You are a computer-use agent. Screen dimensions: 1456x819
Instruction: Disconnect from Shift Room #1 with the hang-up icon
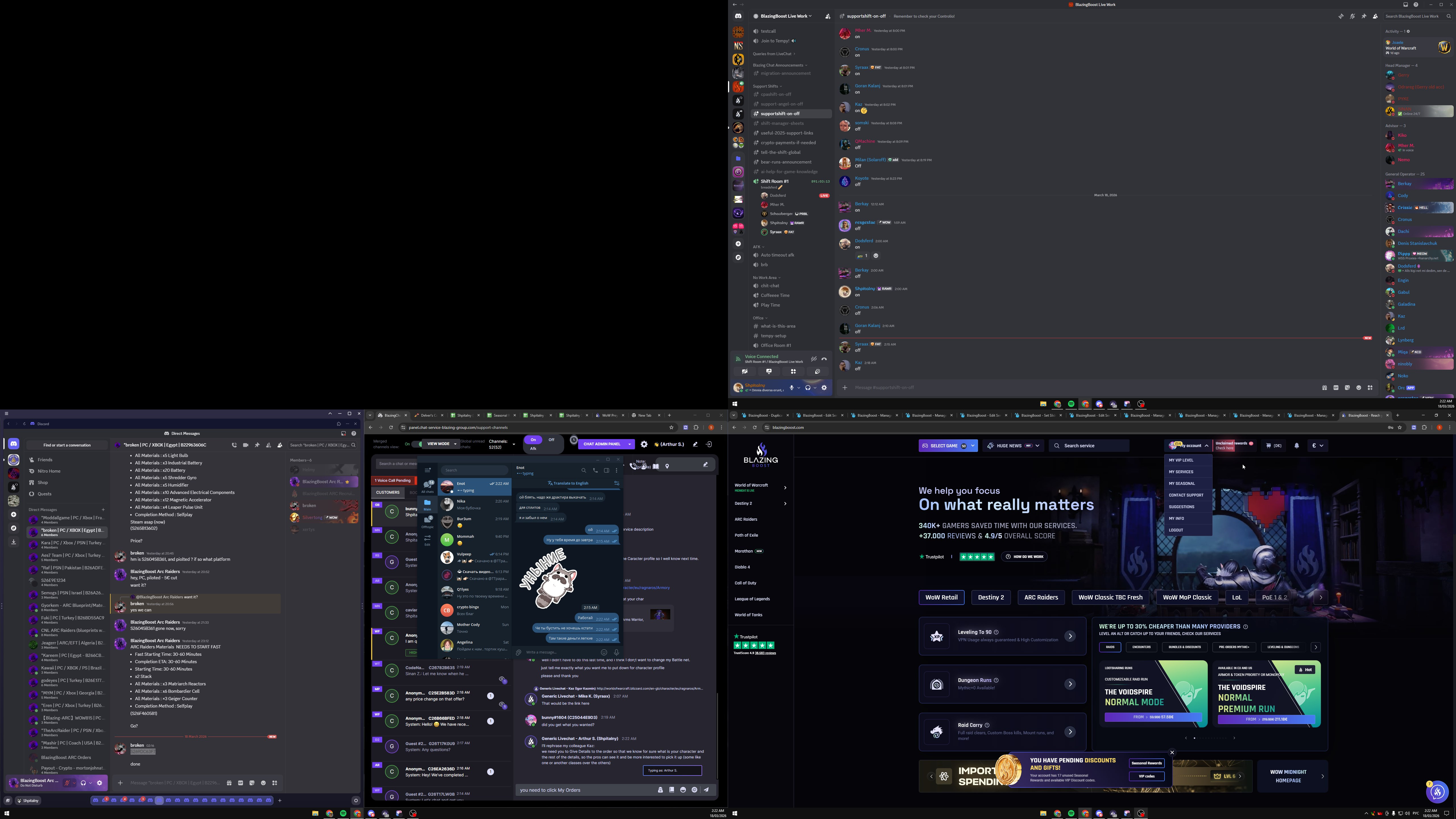[824, 359]
